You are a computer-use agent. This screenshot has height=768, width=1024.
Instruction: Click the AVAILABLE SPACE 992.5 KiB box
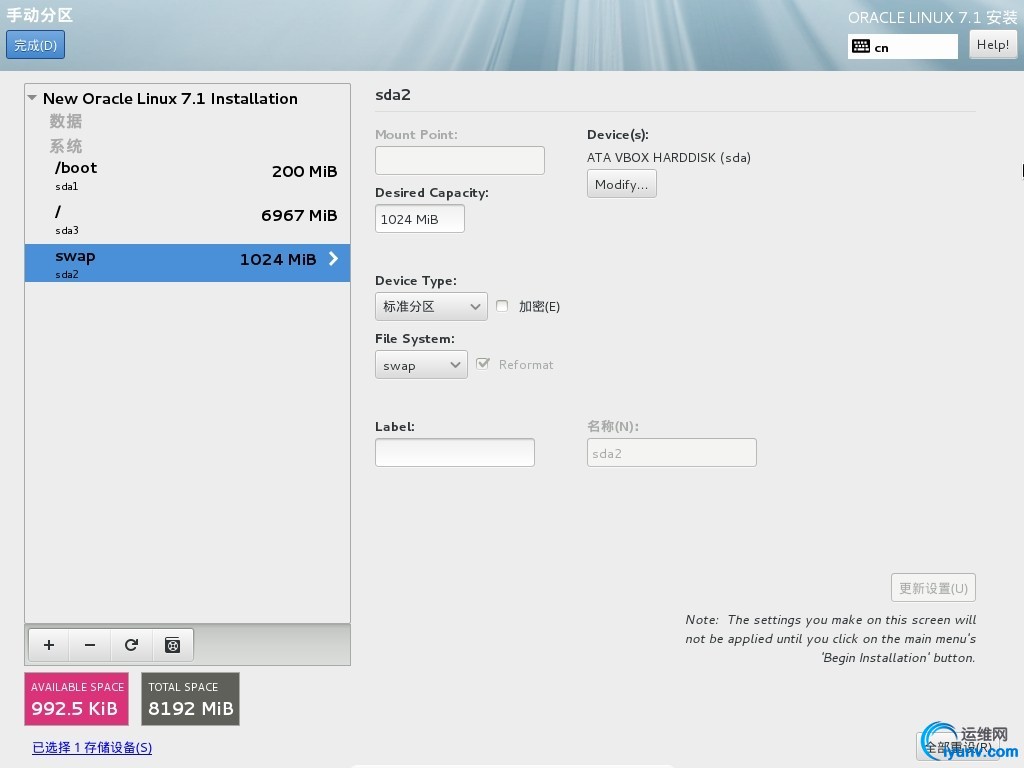point(76,699)
